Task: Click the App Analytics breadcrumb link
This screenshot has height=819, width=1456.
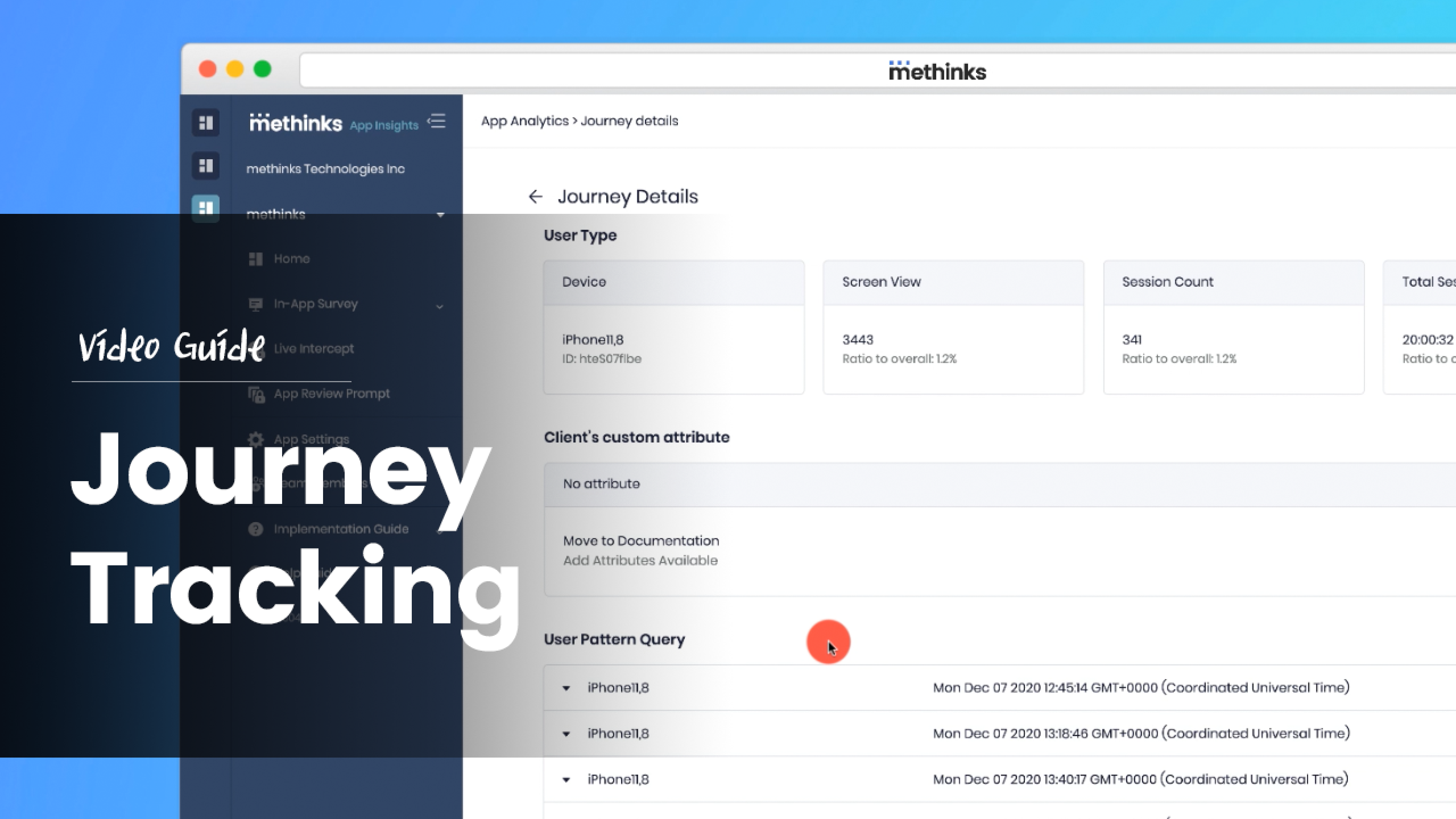Action: [524, 121]
